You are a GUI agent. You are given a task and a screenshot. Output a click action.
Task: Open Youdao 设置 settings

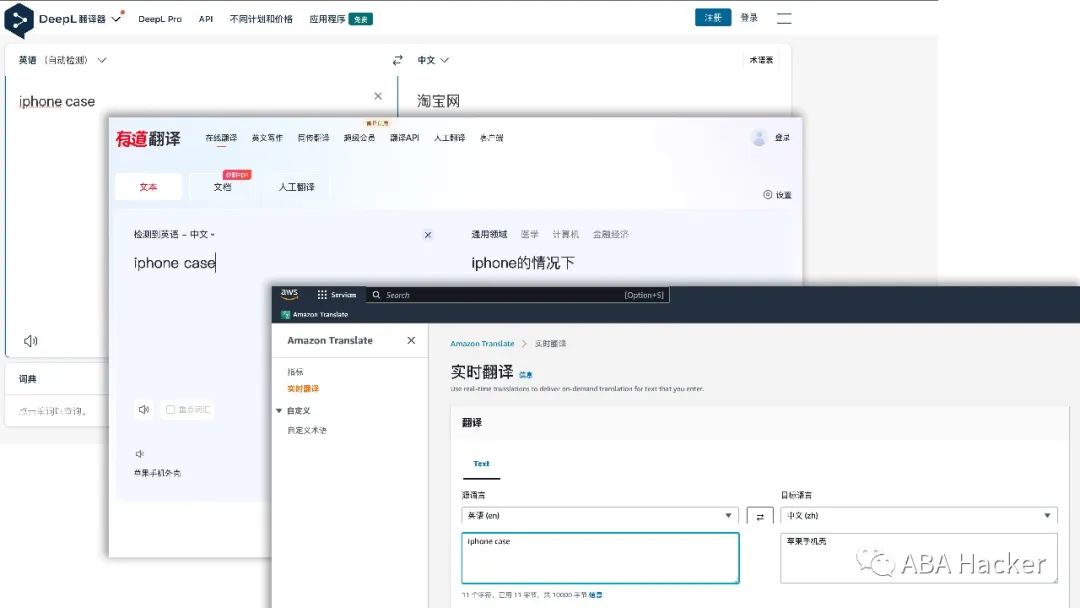[778, 195]
